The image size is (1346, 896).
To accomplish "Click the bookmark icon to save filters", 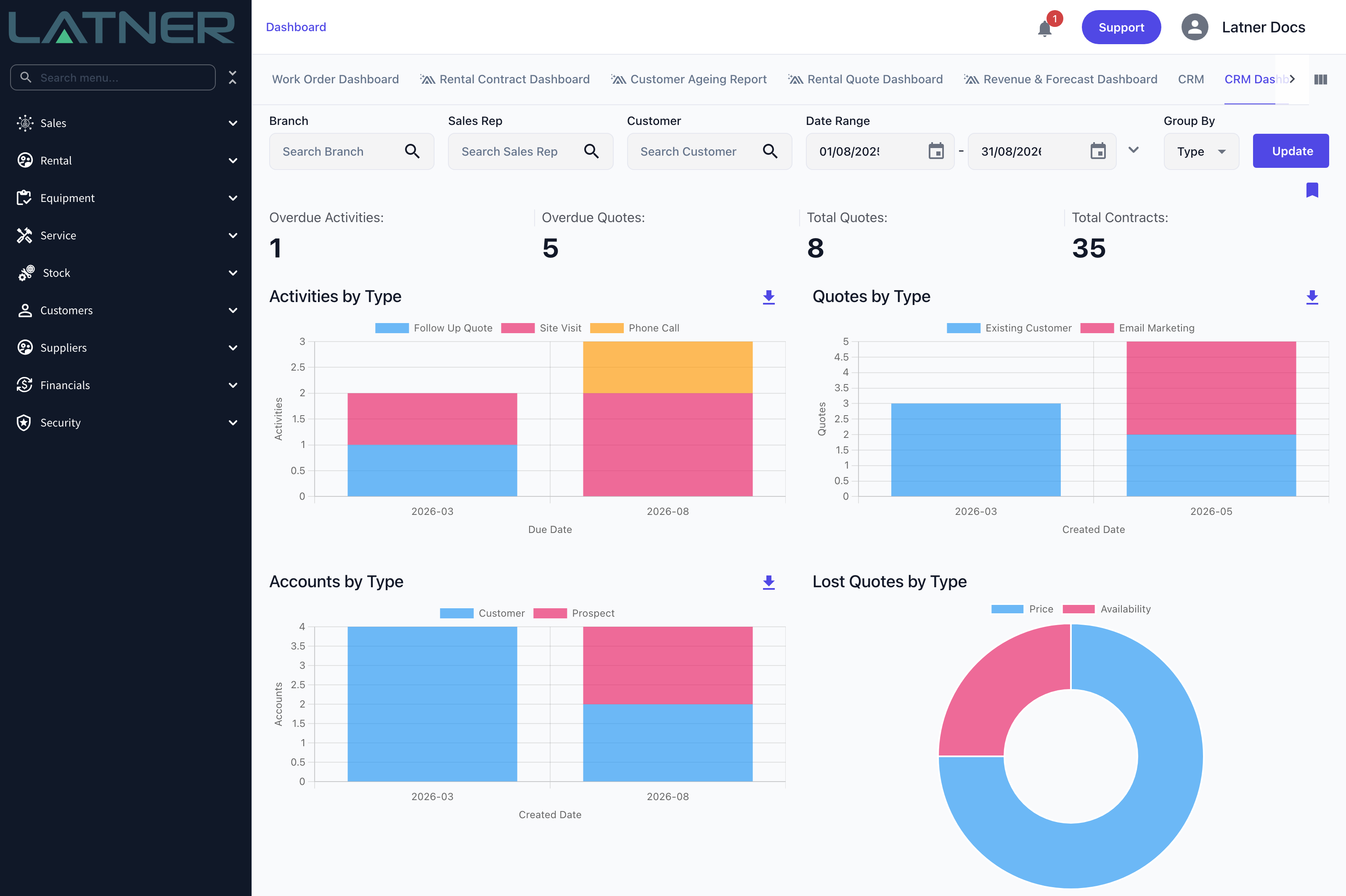I will click(1312, 190).
